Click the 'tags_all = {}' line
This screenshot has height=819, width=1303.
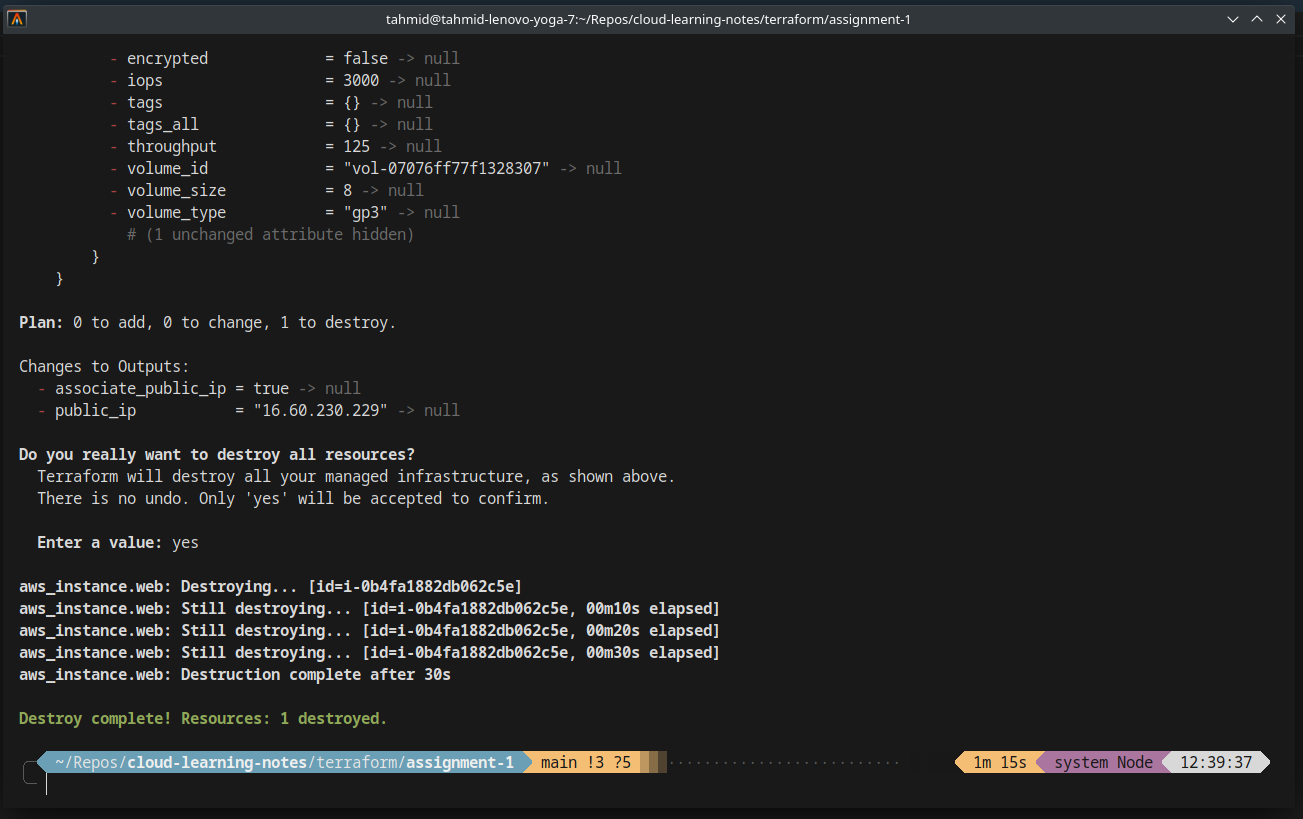[x=271, y=124]
